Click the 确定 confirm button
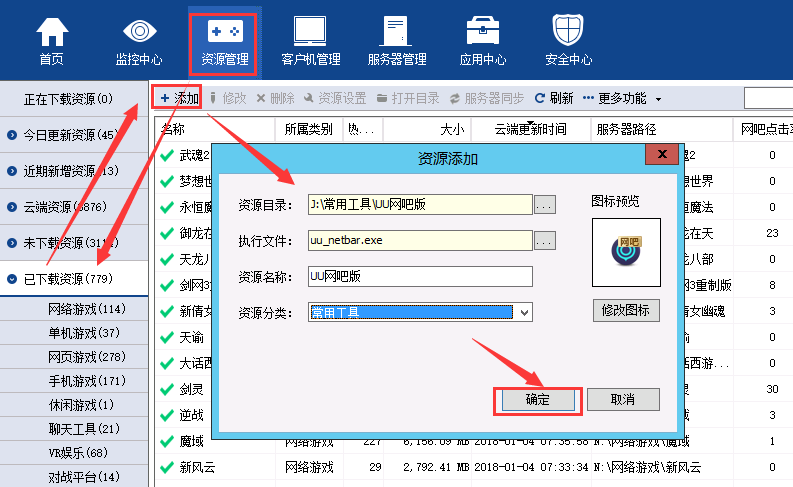Viewport: 793px width, 487px height. (x=537, y=399)
